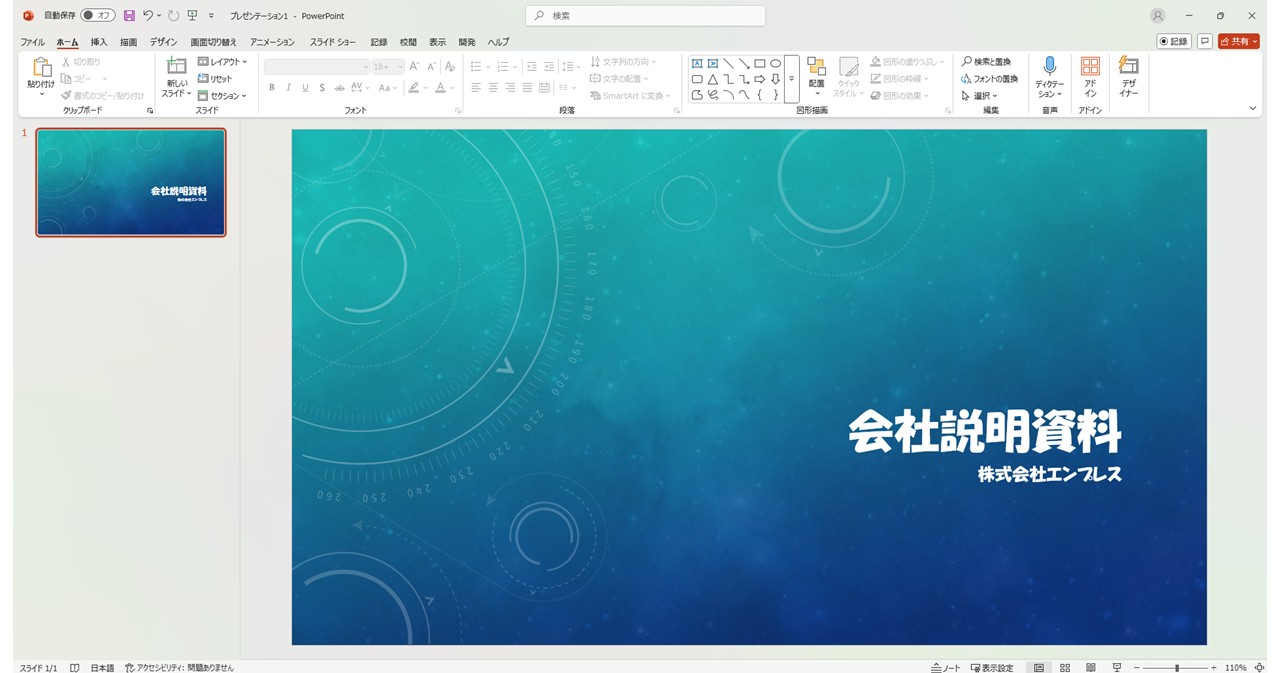Click the Save icon in the title bar
The width and height of the screenshot is (1280, 673).
point(129,16)
